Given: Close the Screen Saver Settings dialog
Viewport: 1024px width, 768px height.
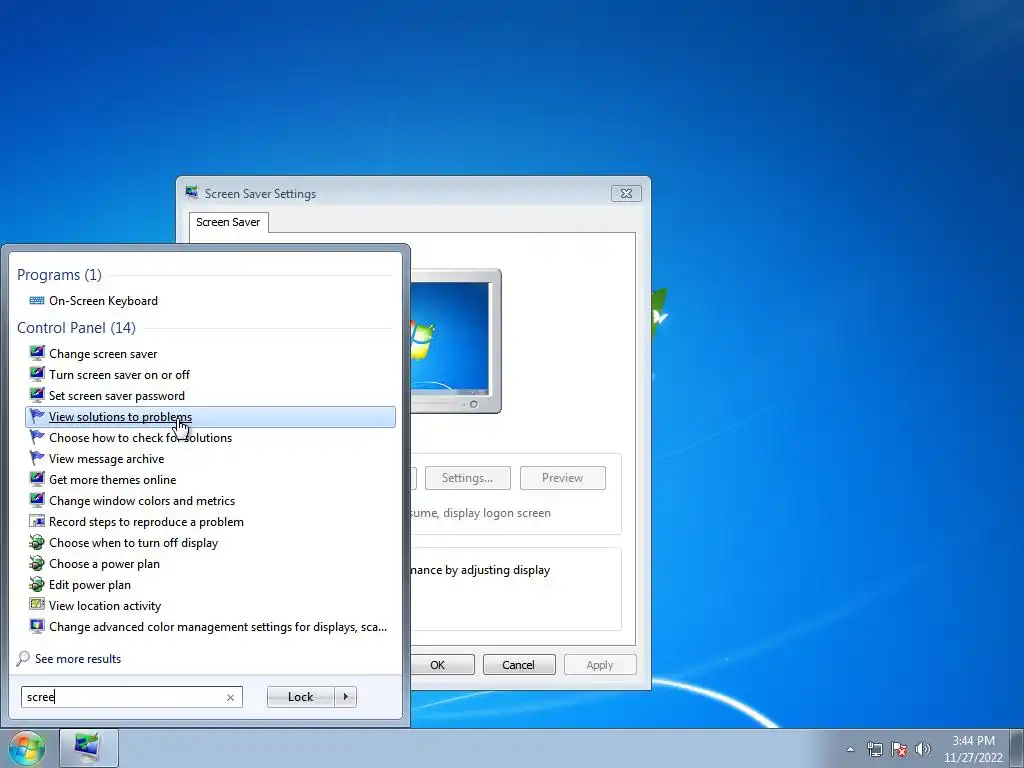Looking at the screenshot, I should click(626, 193).
